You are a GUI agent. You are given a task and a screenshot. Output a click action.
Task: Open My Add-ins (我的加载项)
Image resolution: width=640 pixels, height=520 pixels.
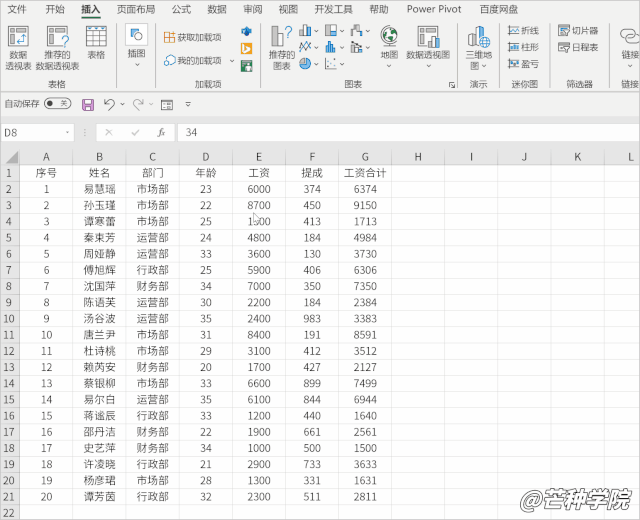coord(192,60)
